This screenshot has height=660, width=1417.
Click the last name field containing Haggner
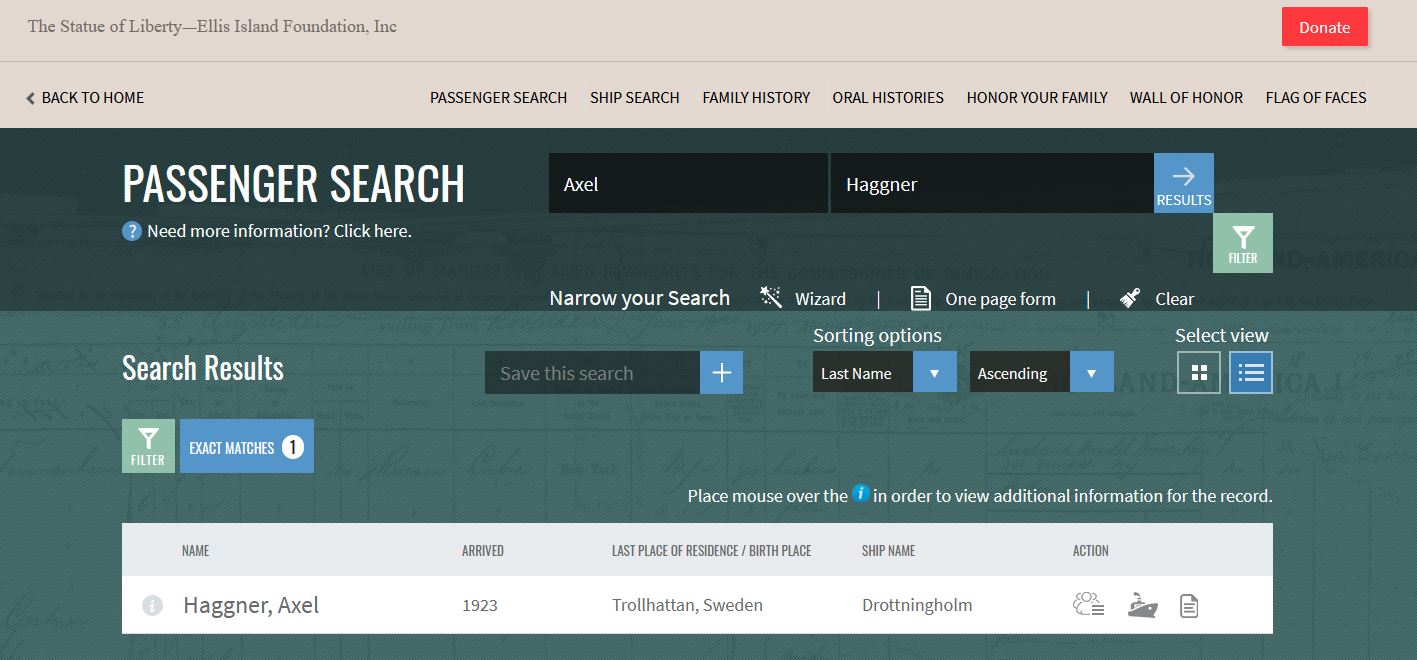(992, 183)
